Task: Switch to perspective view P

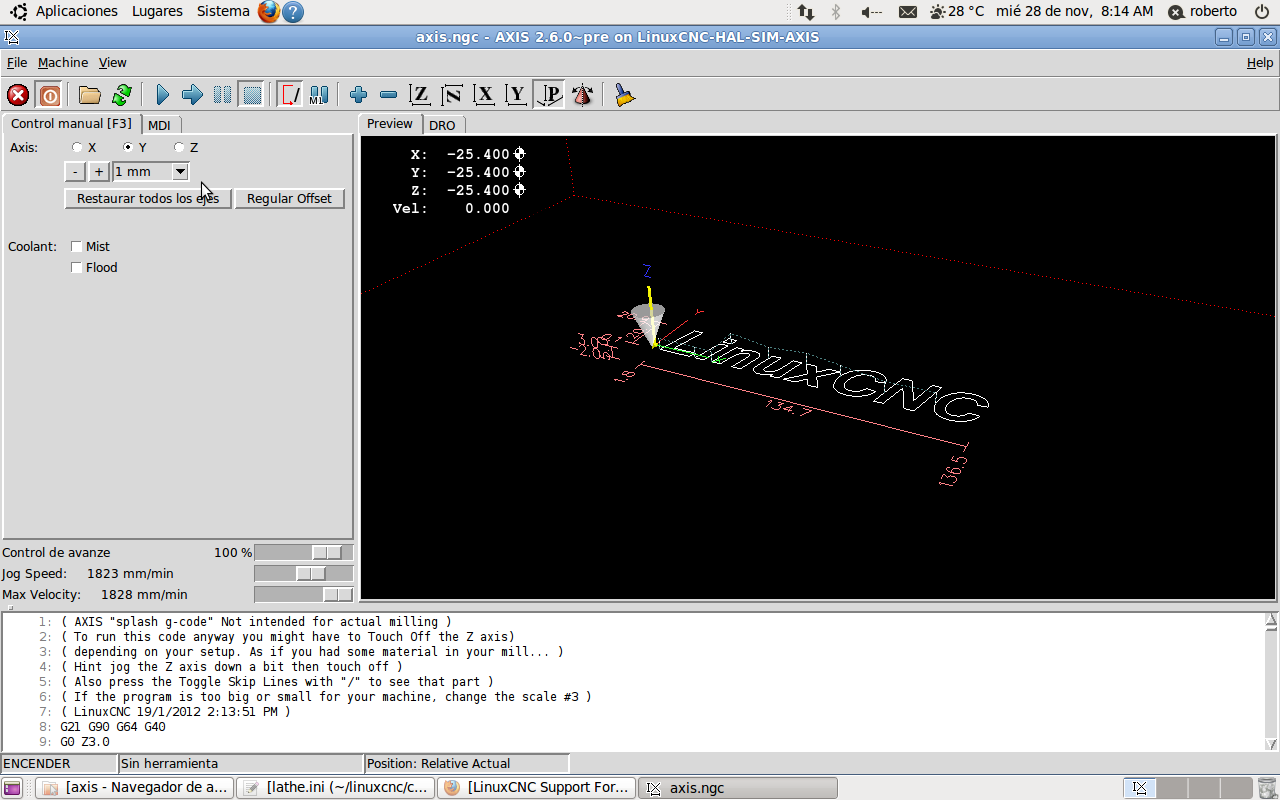Action: (x=549, y=95)
